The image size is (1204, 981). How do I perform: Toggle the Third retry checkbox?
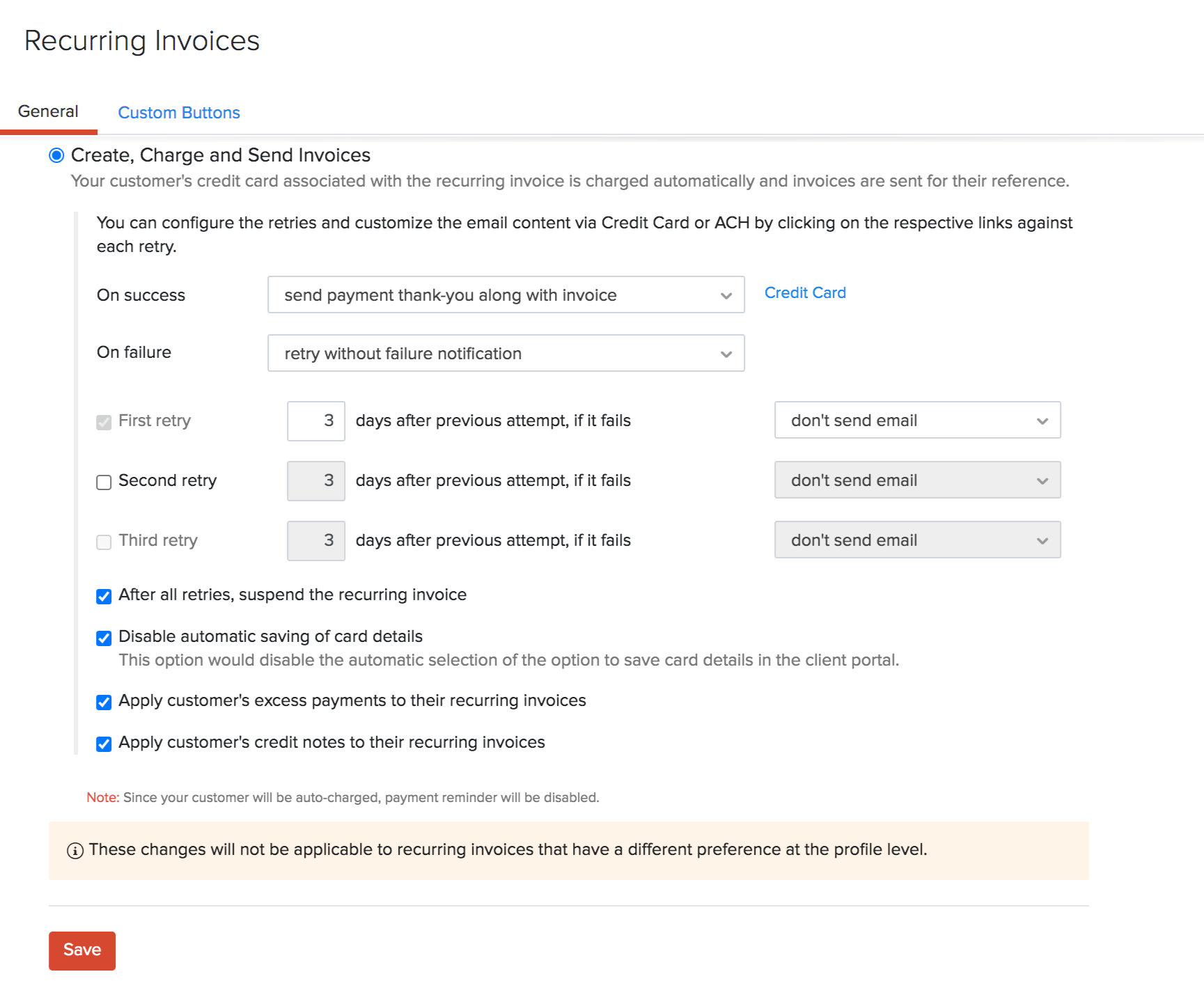104,542
